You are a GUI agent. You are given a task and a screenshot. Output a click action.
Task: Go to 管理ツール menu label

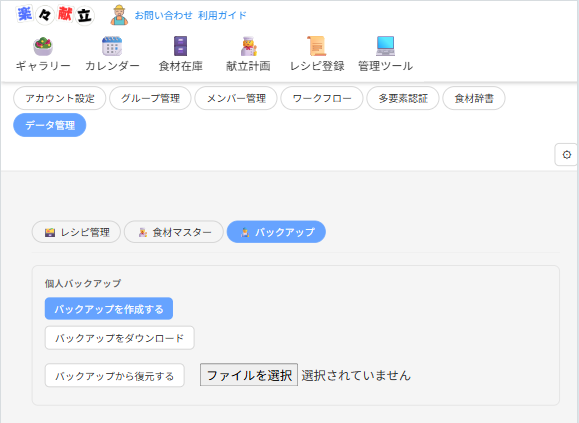(386, 66)
